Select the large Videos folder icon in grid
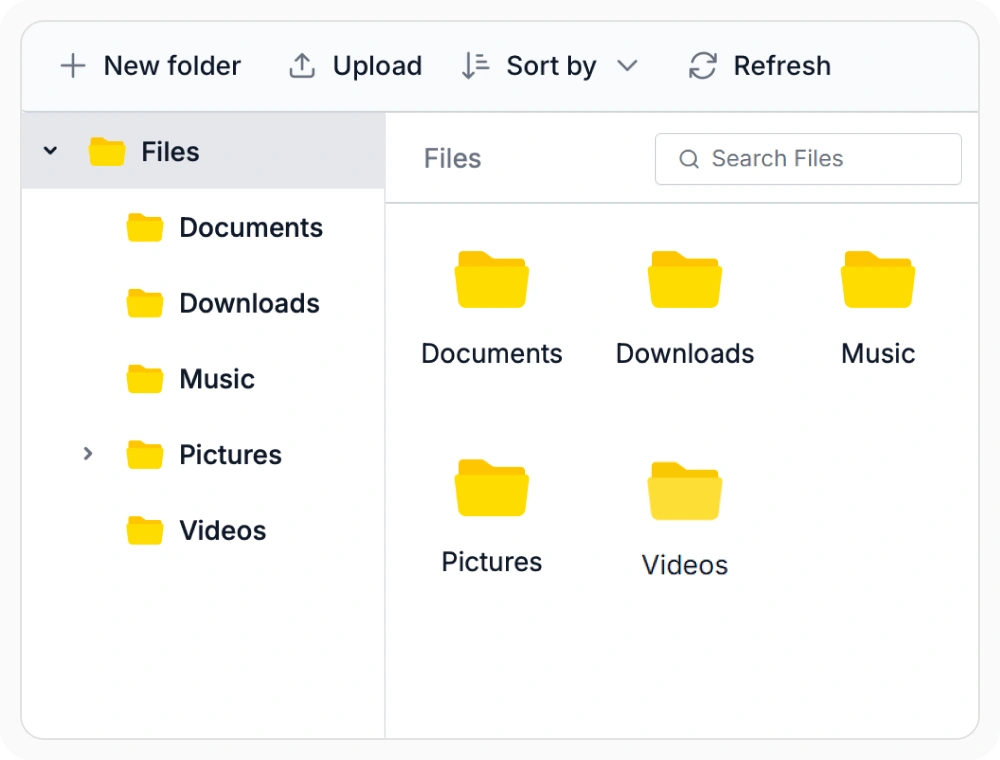1000x760 pixels. click(685, 491)
